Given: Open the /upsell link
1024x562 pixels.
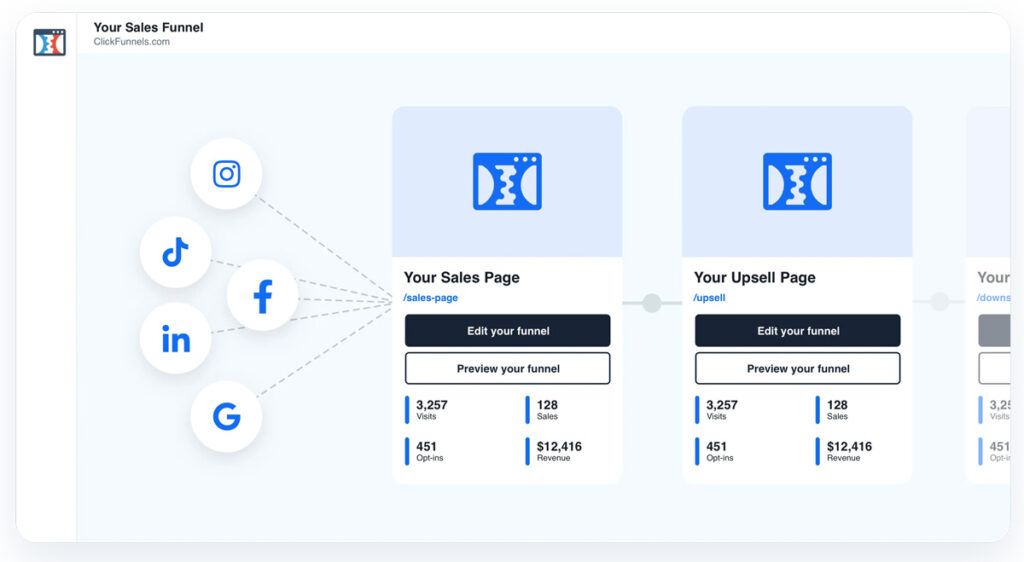Looking at the screenshot, I should pyautogui.click(x=709, y=298).
